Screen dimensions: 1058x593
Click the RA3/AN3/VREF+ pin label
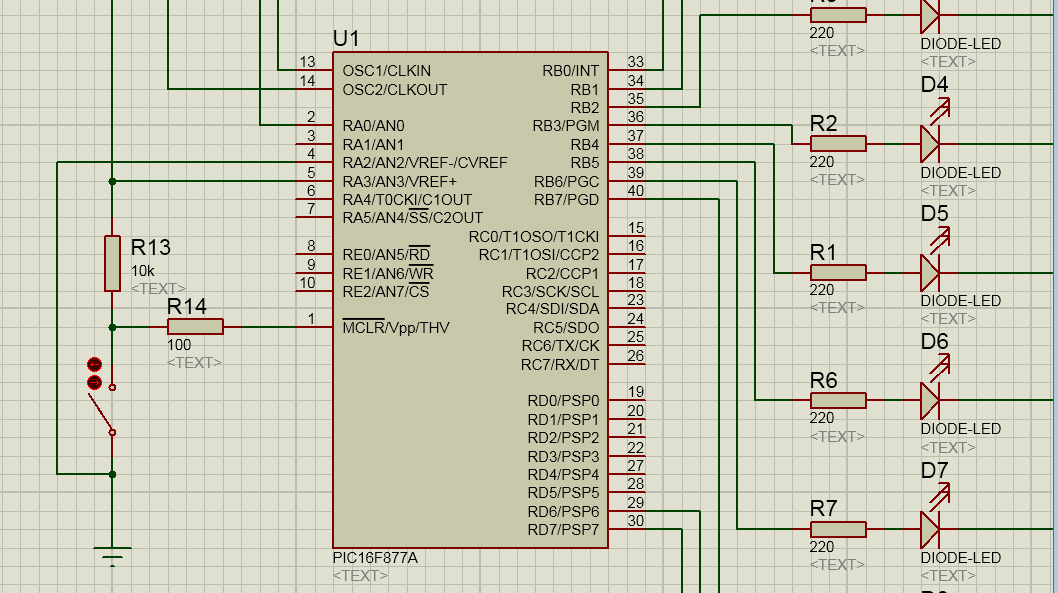(x=399, y=181)
